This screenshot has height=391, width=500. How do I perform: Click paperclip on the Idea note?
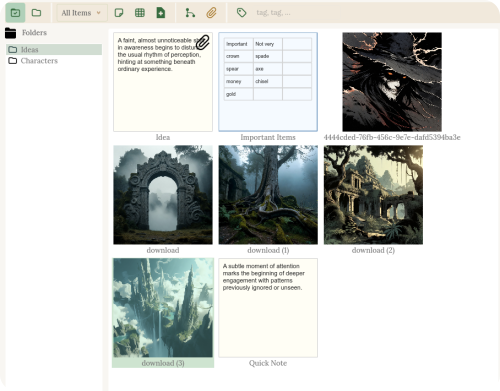coord(203,42)
